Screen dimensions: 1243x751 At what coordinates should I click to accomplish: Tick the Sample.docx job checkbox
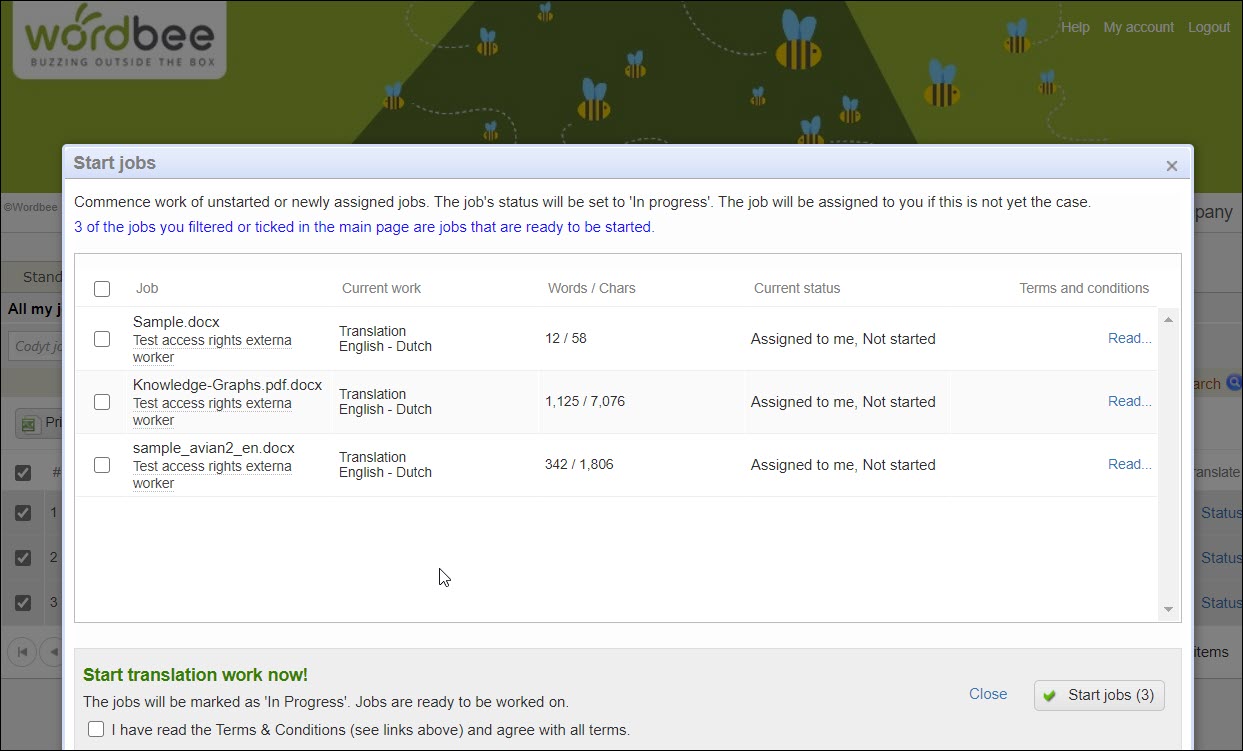point(102,339)
